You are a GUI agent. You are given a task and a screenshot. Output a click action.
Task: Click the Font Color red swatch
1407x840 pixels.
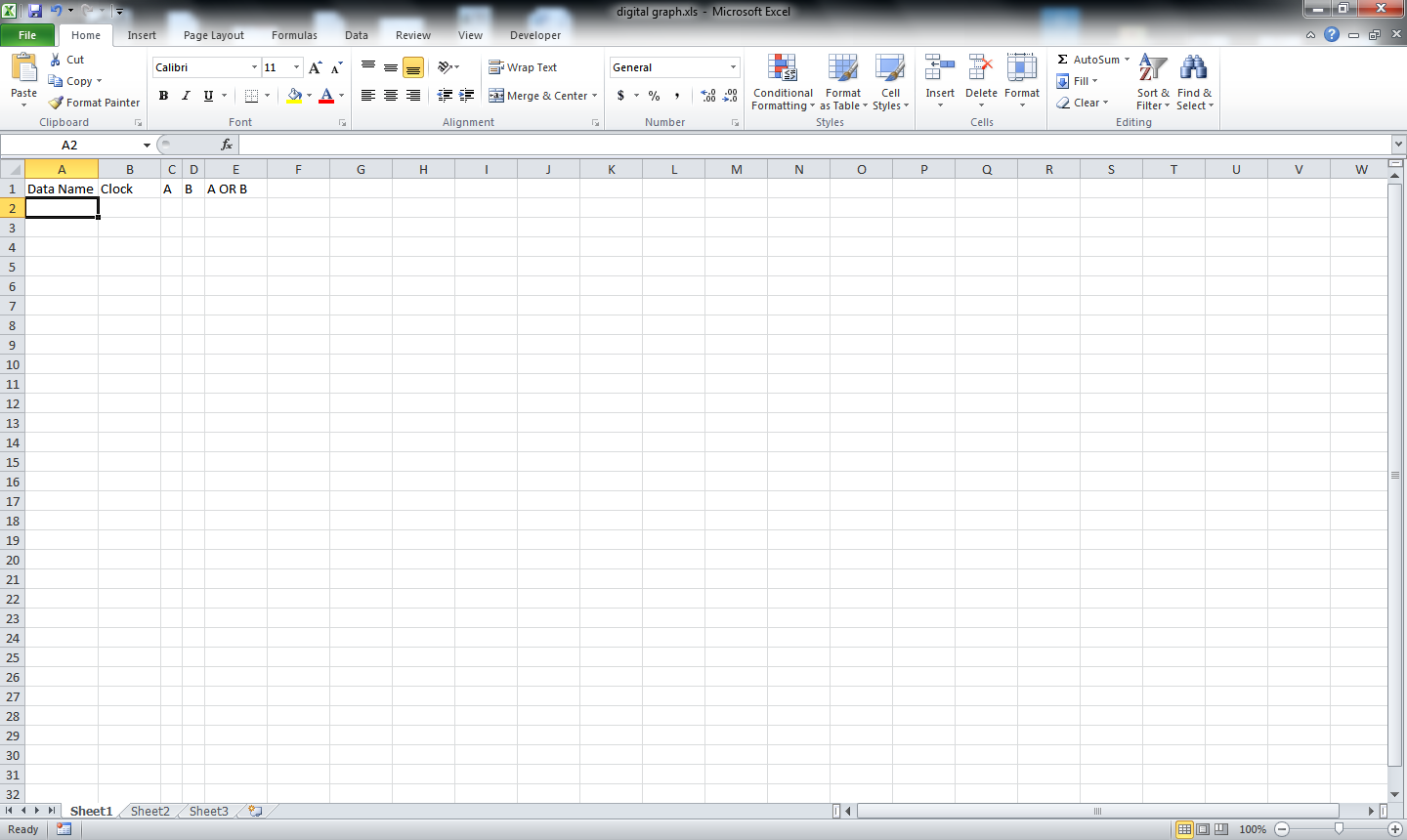pyautogui.click(x=326, y=96)
